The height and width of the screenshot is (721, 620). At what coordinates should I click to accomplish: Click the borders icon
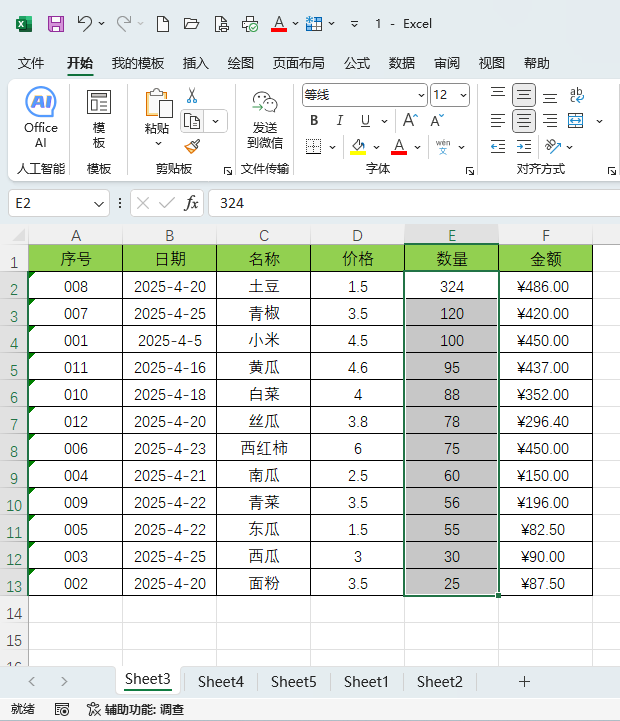[314, 147]
